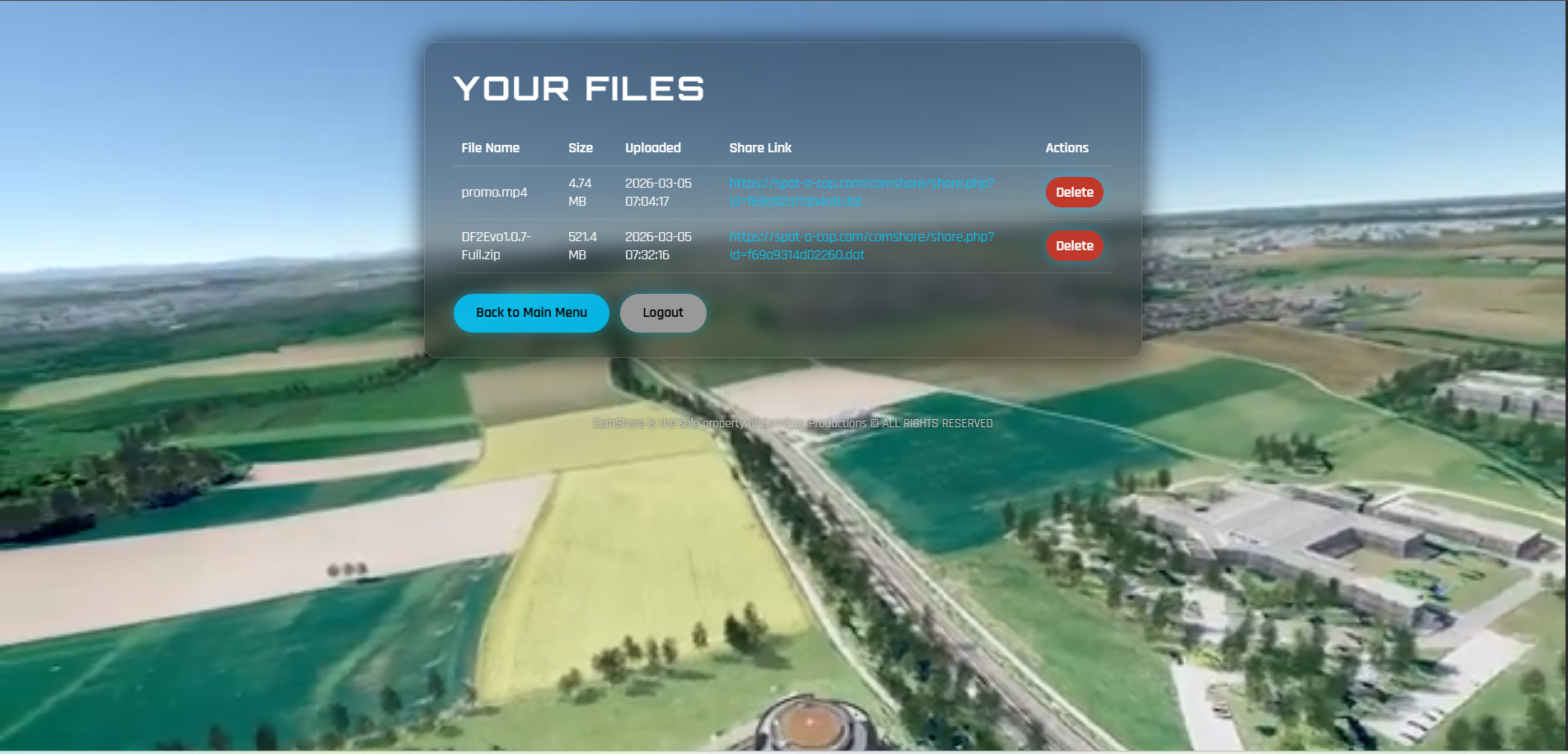
Task: Open the promo.mp4 share link
Action: tap(861, 193)
